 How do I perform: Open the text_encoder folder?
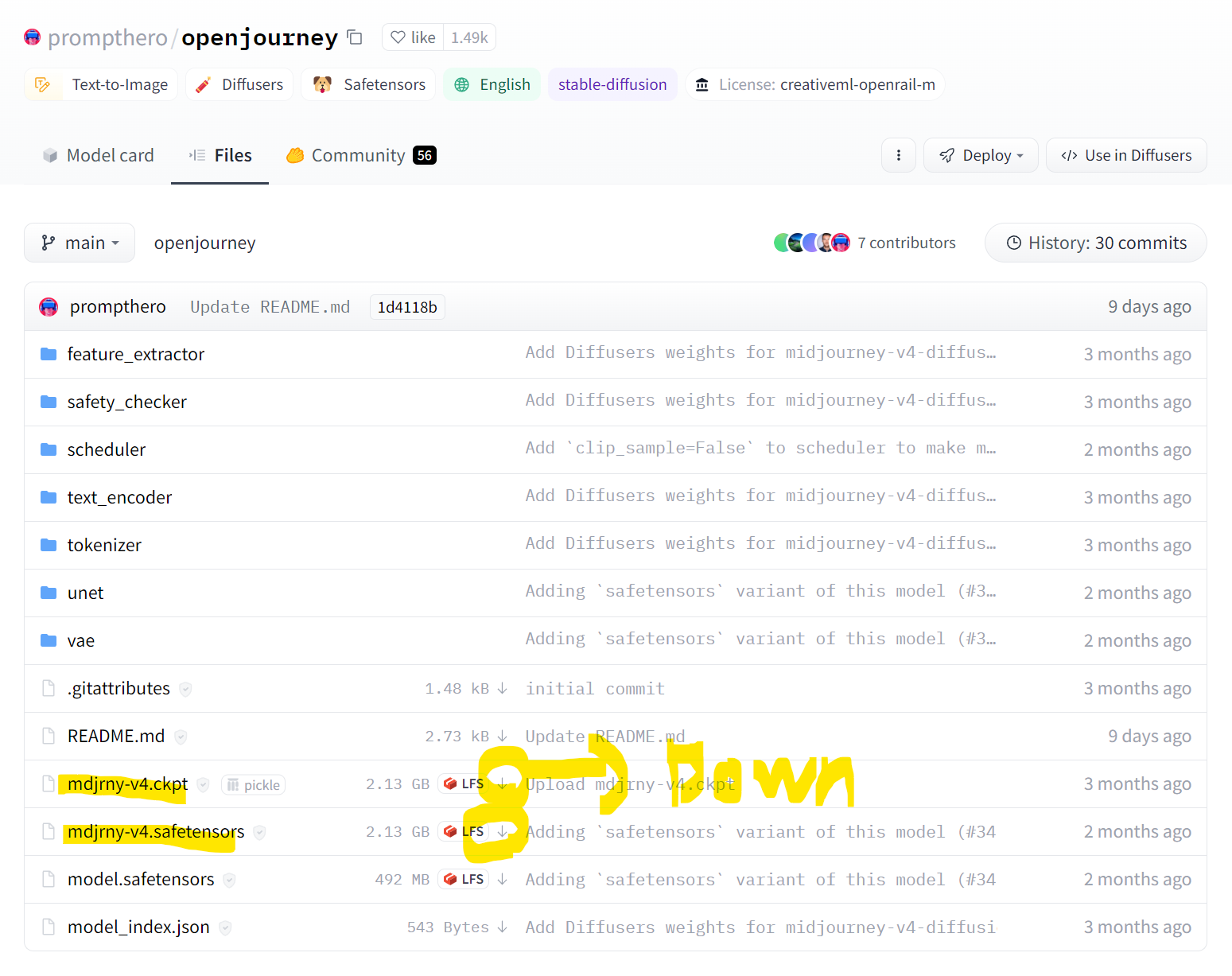119,497
